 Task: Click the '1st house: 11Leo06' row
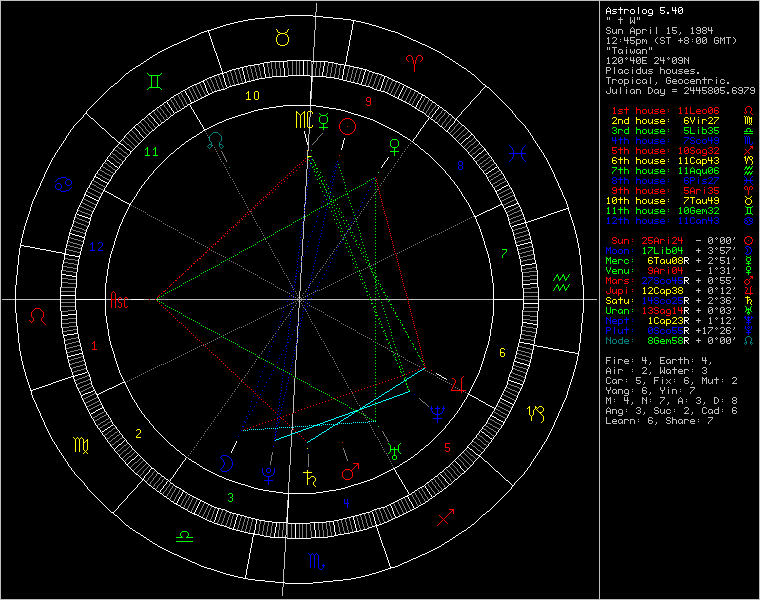(681, 111)
